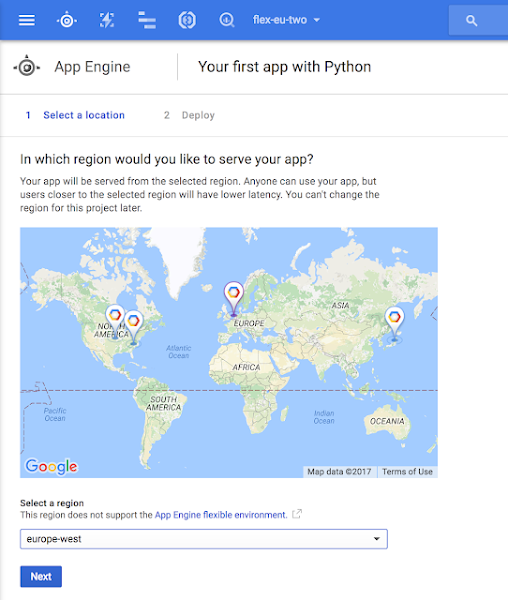Open the pinned bars icon in top bar

click(147, 20)
